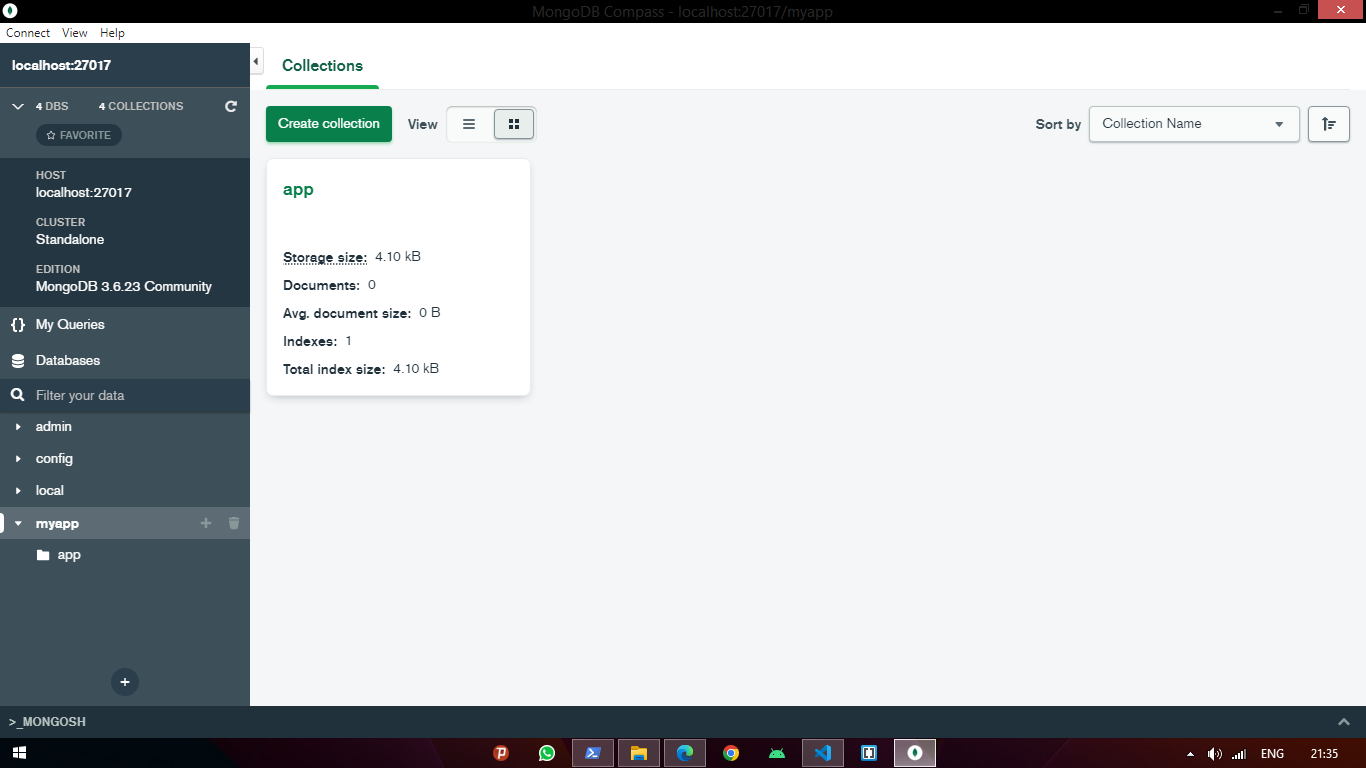Viewport: 1366px width, 768px height.
Task: Click MongoDB Compass taskbar icon
Action: click(x=915, y=753)
